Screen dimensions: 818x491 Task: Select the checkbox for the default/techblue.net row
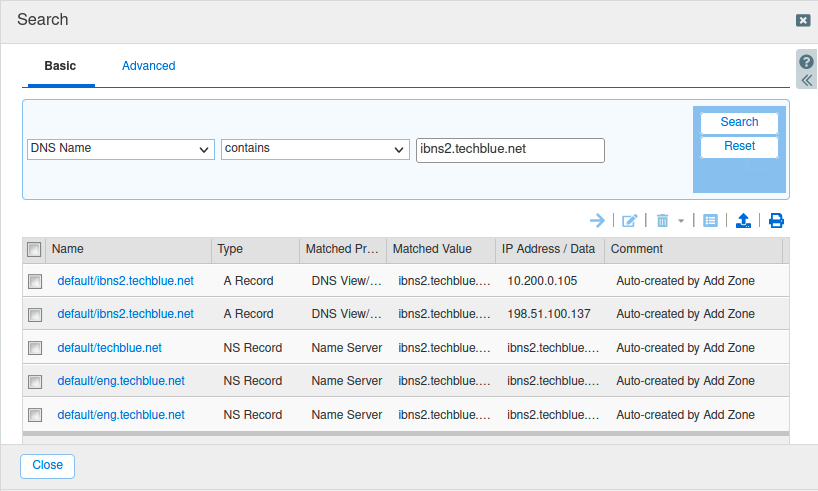click(35, 348)
